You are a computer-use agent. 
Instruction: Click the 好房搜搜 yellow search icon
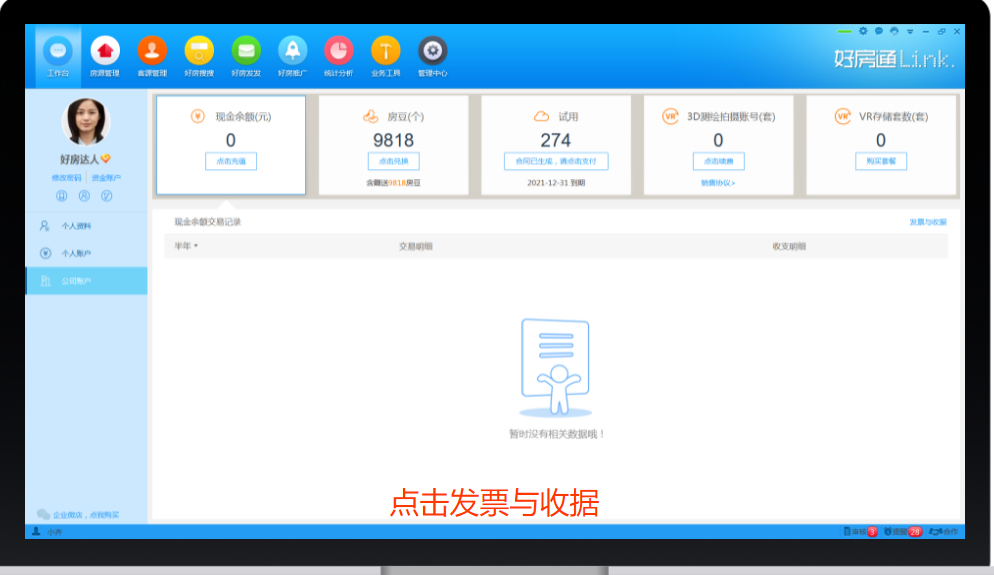click(199, 50)
